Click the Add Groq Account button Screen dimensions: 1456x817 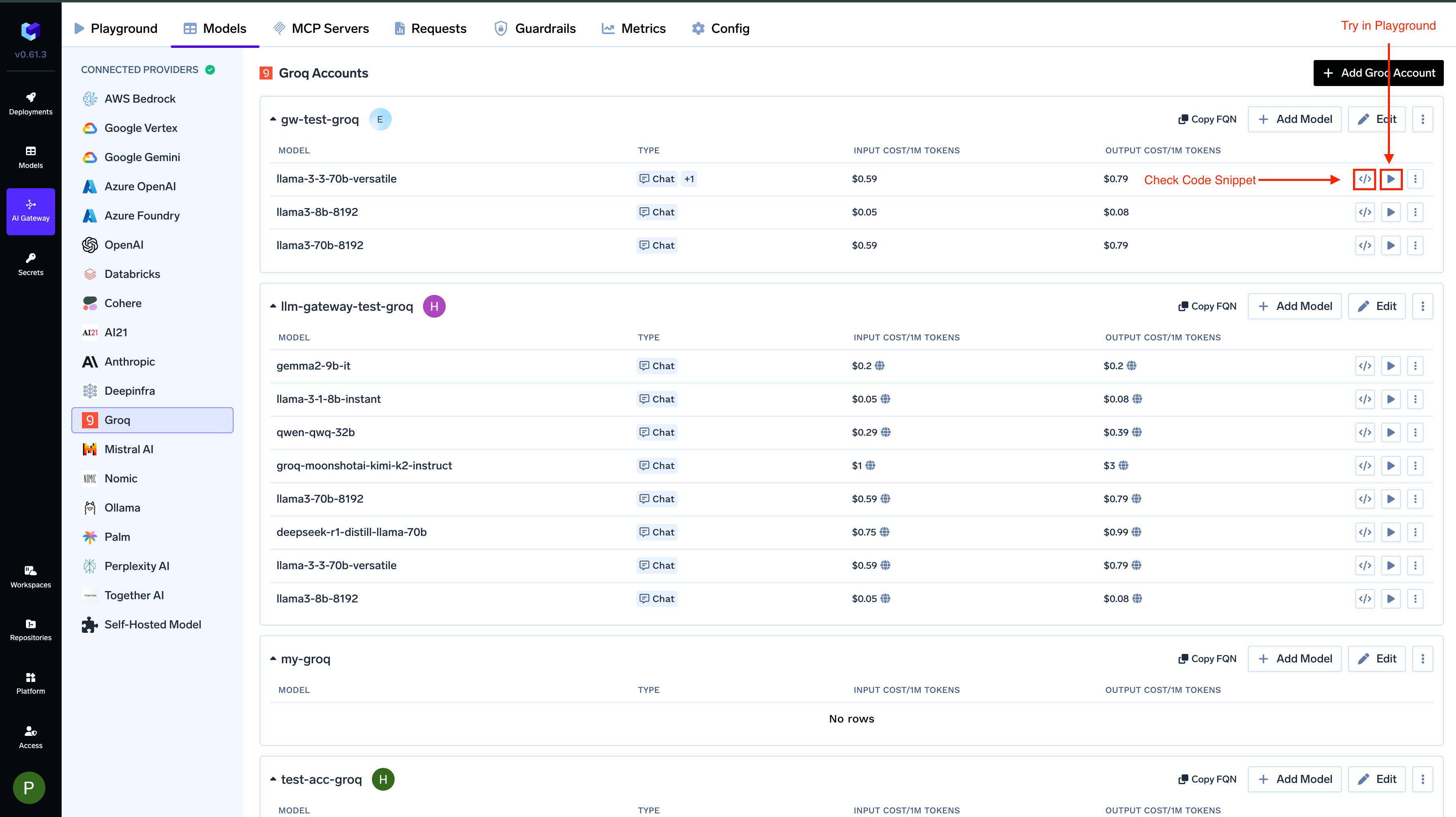coord(1378,73)
